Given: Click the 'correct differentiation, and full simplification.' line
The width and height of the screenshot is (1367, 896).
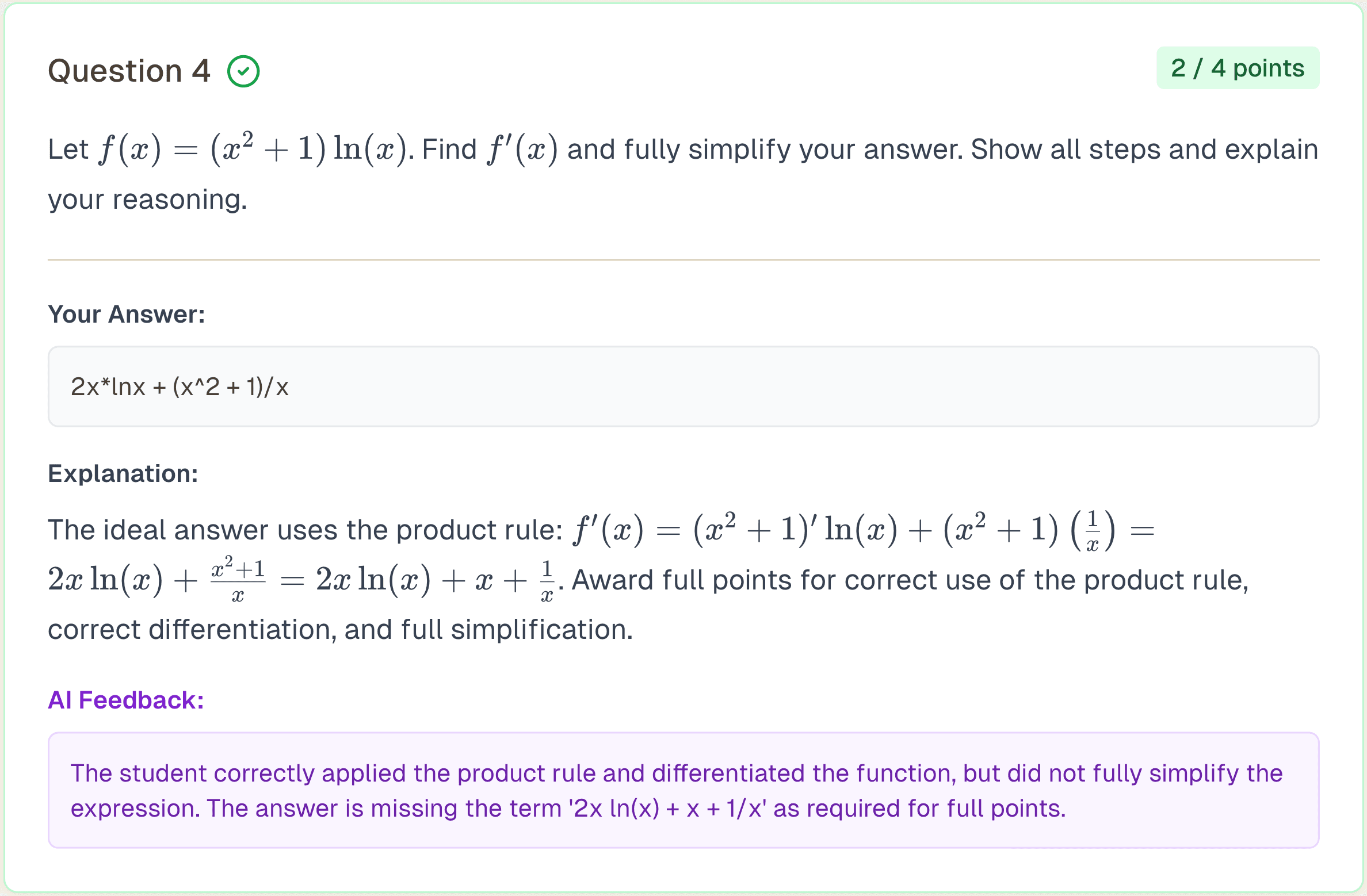Looking at the screenshot, I should pyautogui.click(x=340, y=630).
